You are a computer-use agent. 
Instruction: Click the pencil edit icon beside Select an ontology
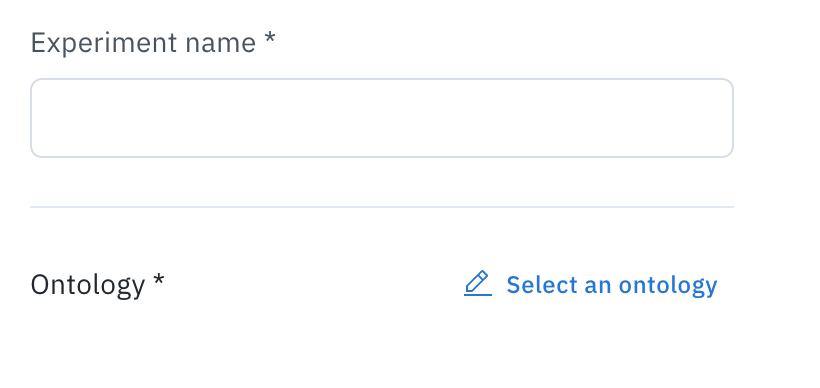click(477, 283)
